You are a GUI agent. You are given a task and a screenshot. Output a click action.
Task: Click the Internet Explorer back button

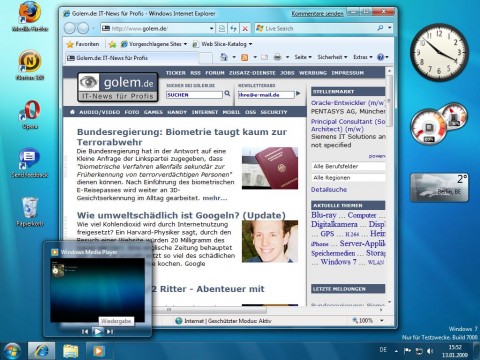(70, 28)
